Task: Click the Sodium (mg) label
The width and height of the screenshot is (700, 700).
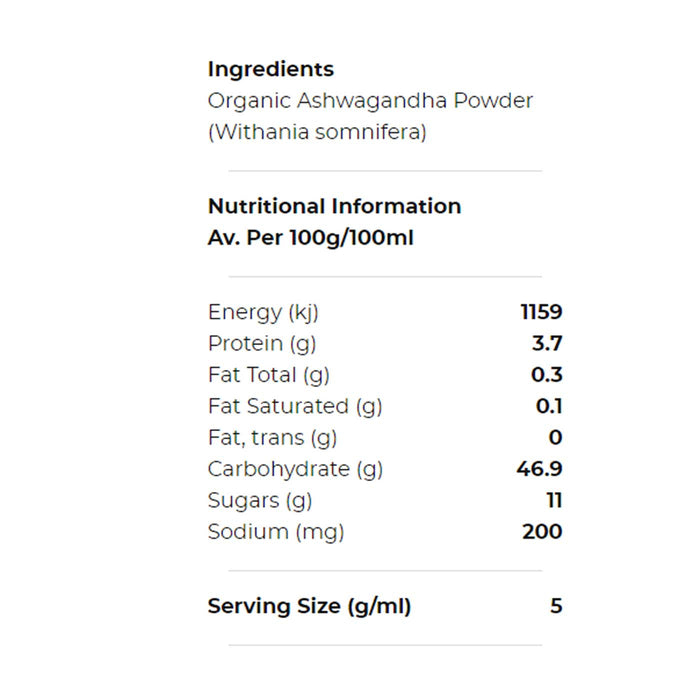Action: [275, 531]
